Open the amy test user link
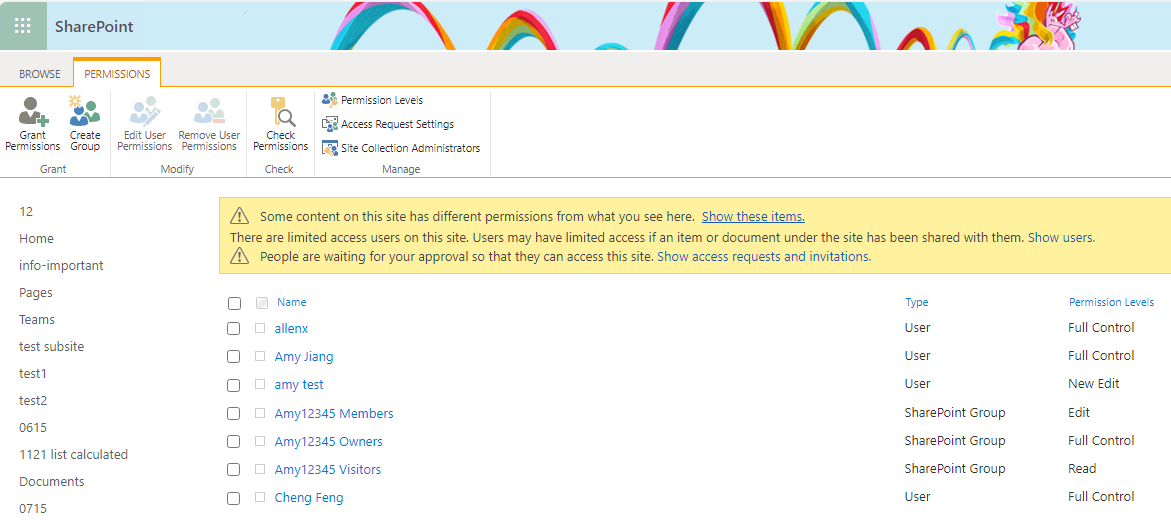1171x522 pixels. [299, 385]
